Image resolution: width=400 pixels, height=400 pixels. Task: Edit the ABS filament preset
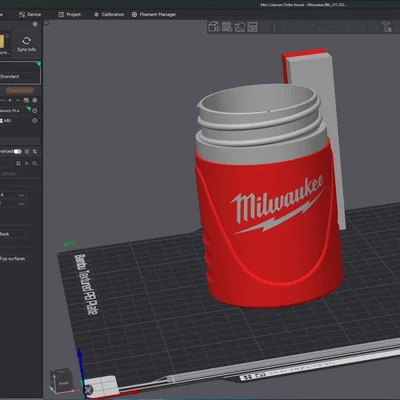(x=35, y=121)
